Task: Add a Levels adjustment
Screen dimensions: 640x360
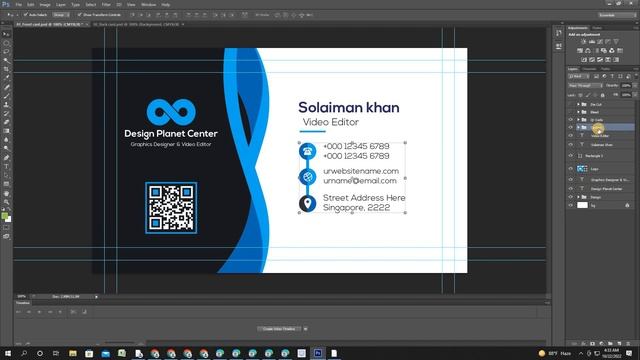Action: [x=592, y=42]
